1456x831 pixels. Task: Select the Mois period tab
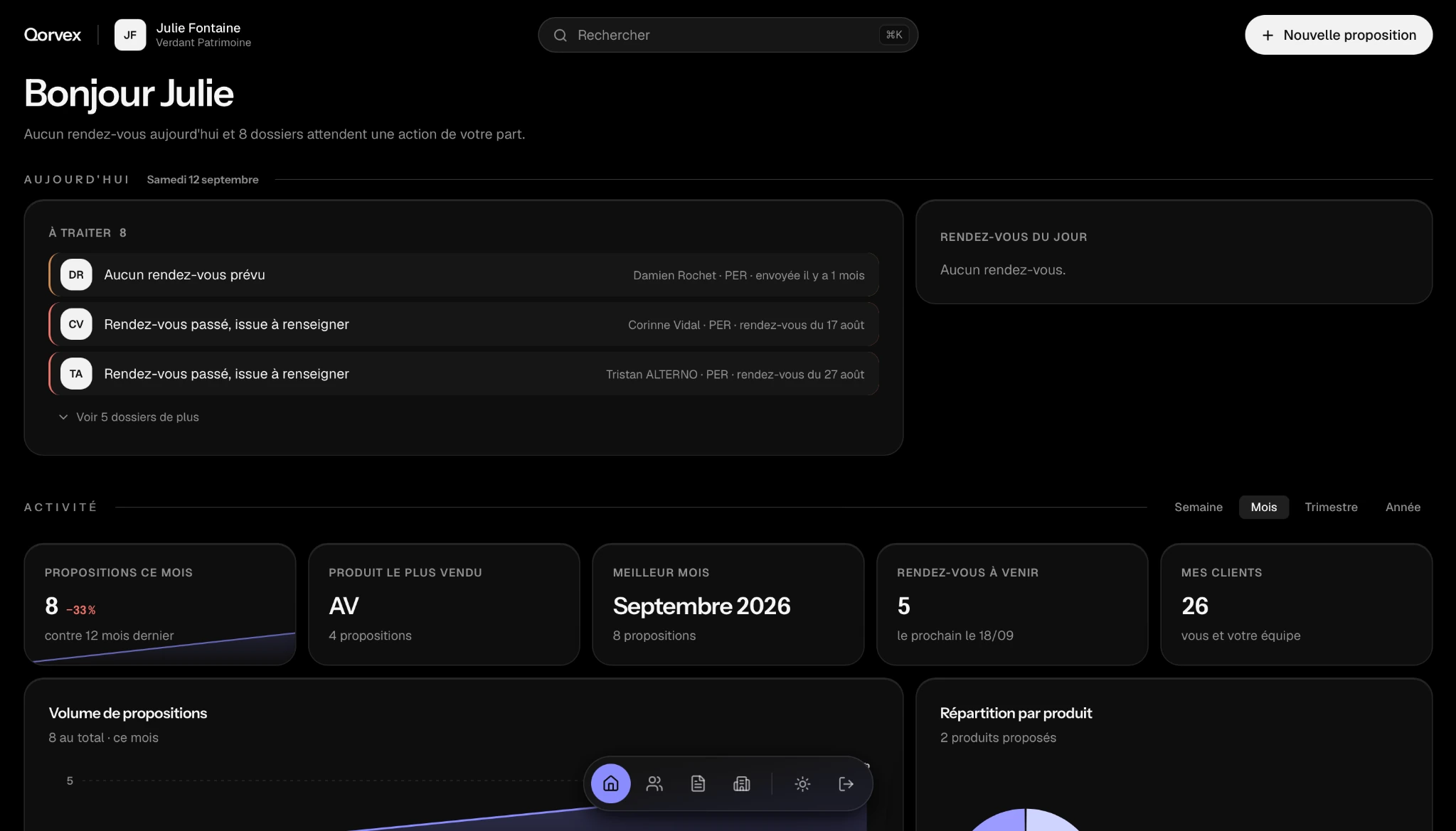[1263, 507]
